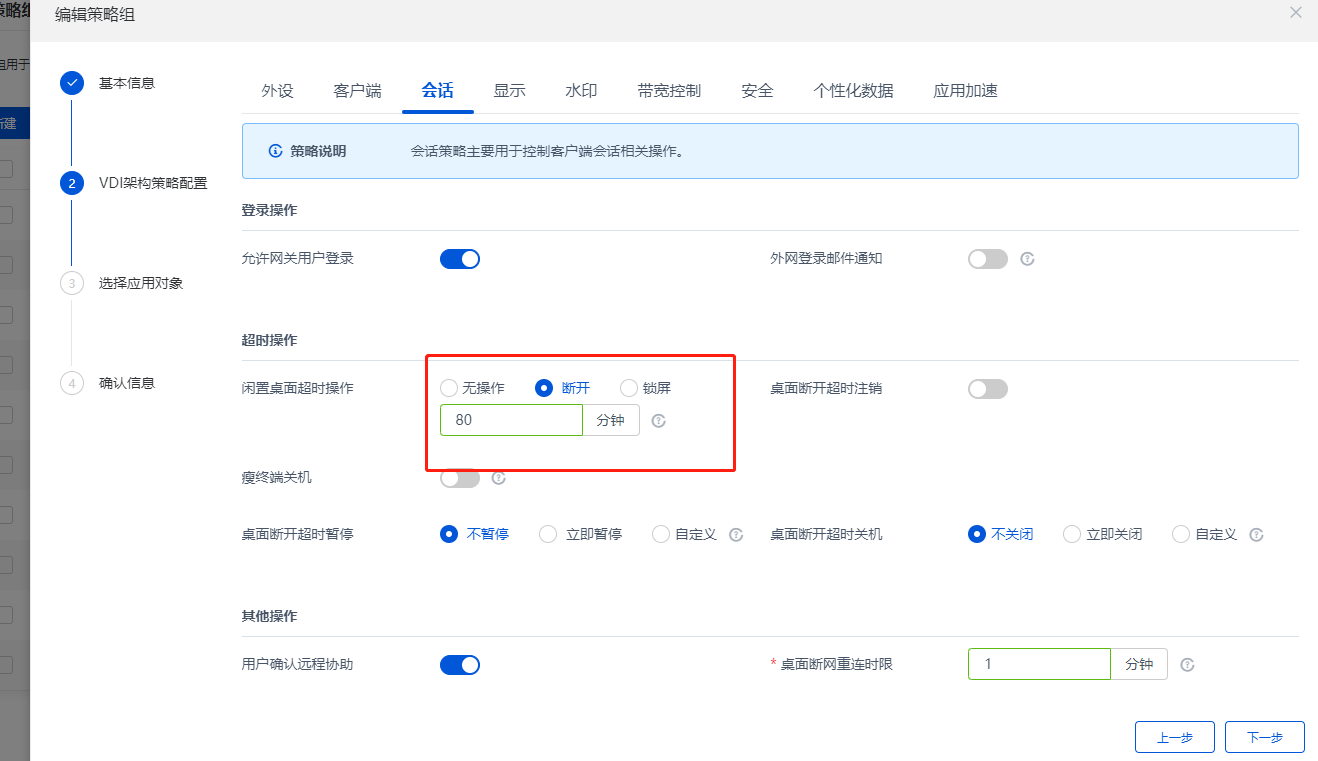Click the 策略说明 info icon

pos(276,151)
